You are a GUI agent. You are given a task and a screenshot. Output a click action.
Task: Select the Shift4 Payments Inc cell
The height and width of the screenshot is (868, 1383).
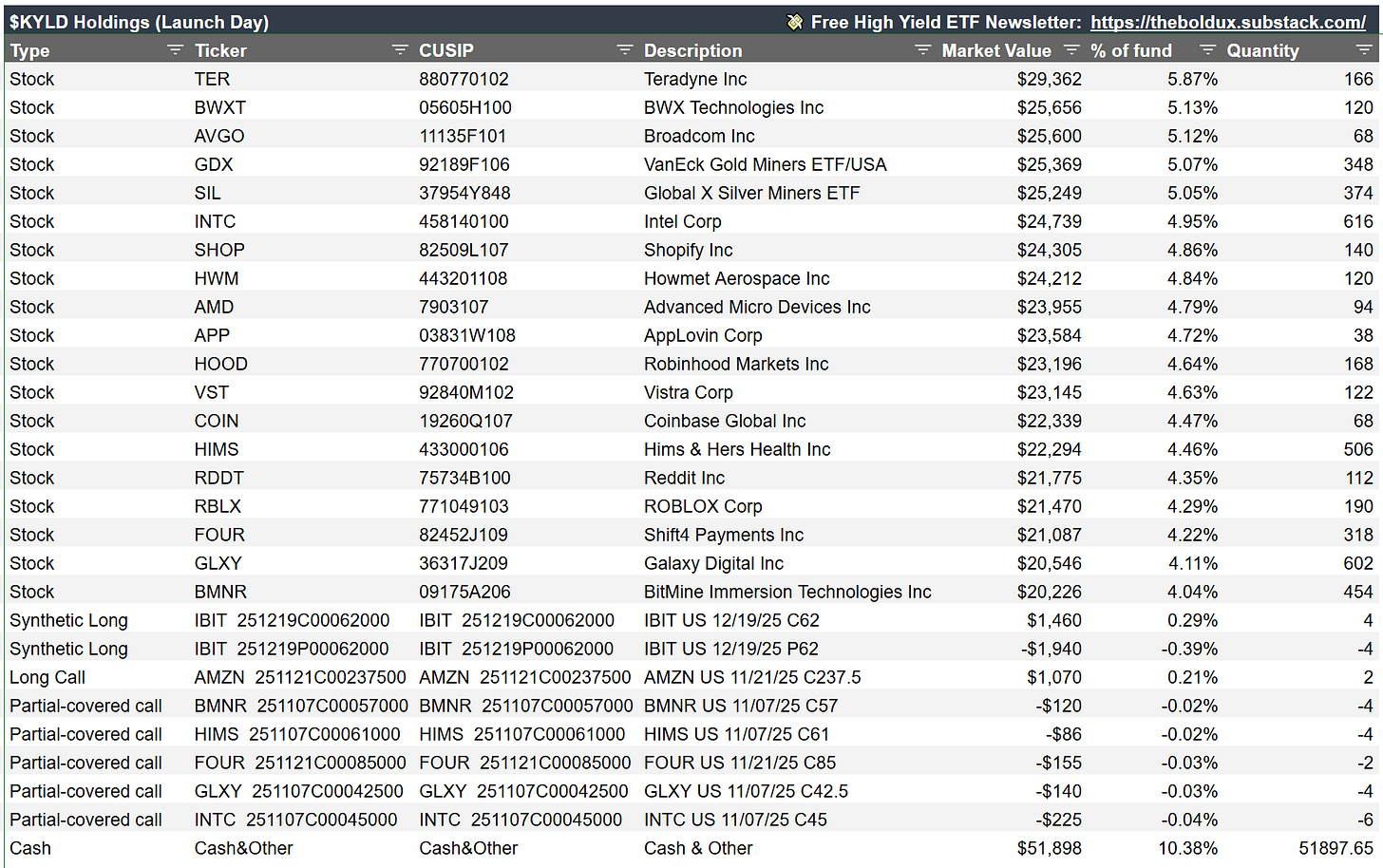click(724, 535)
